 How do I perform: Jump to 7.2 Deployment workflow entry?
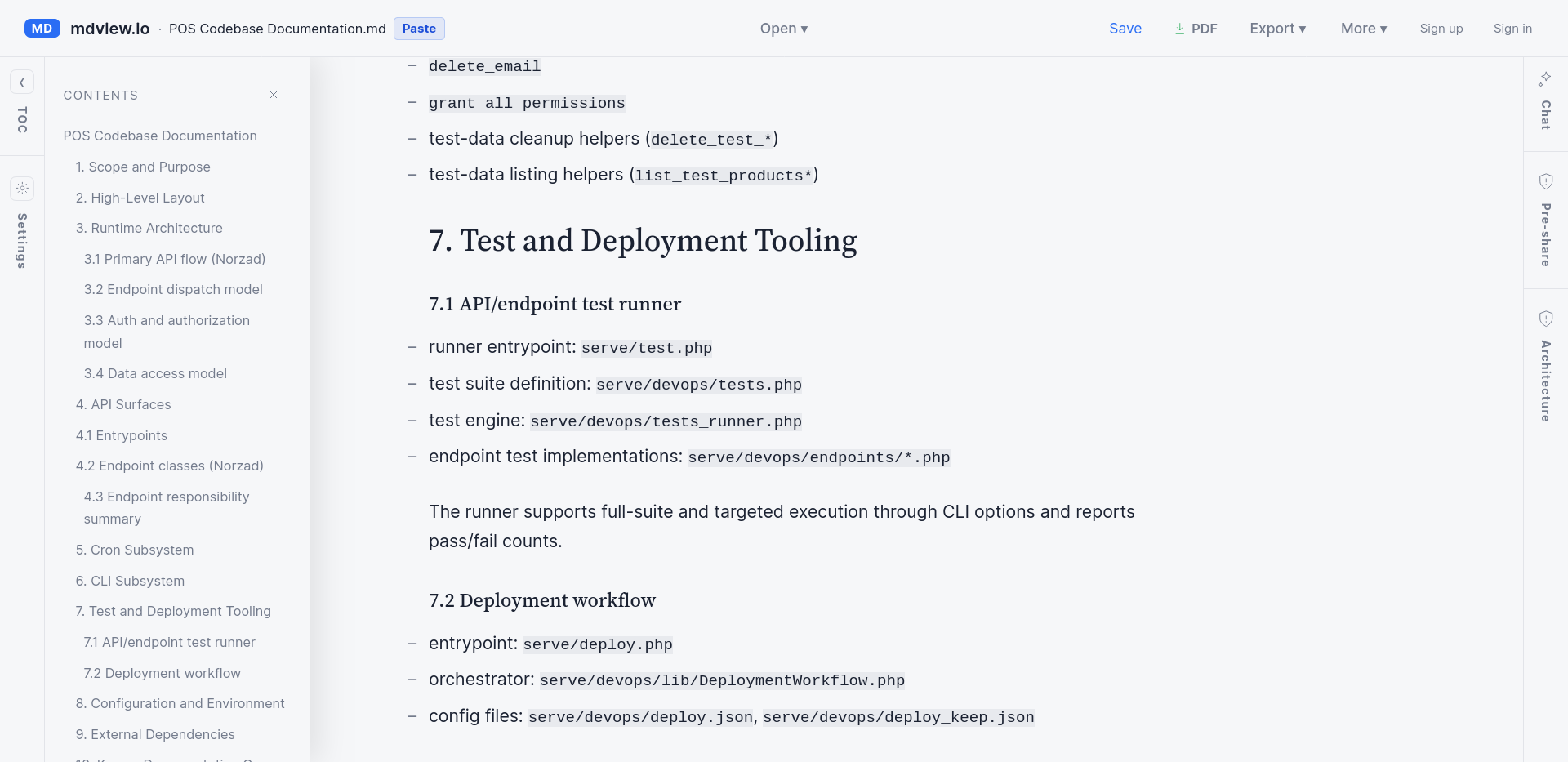coord(162,673)
